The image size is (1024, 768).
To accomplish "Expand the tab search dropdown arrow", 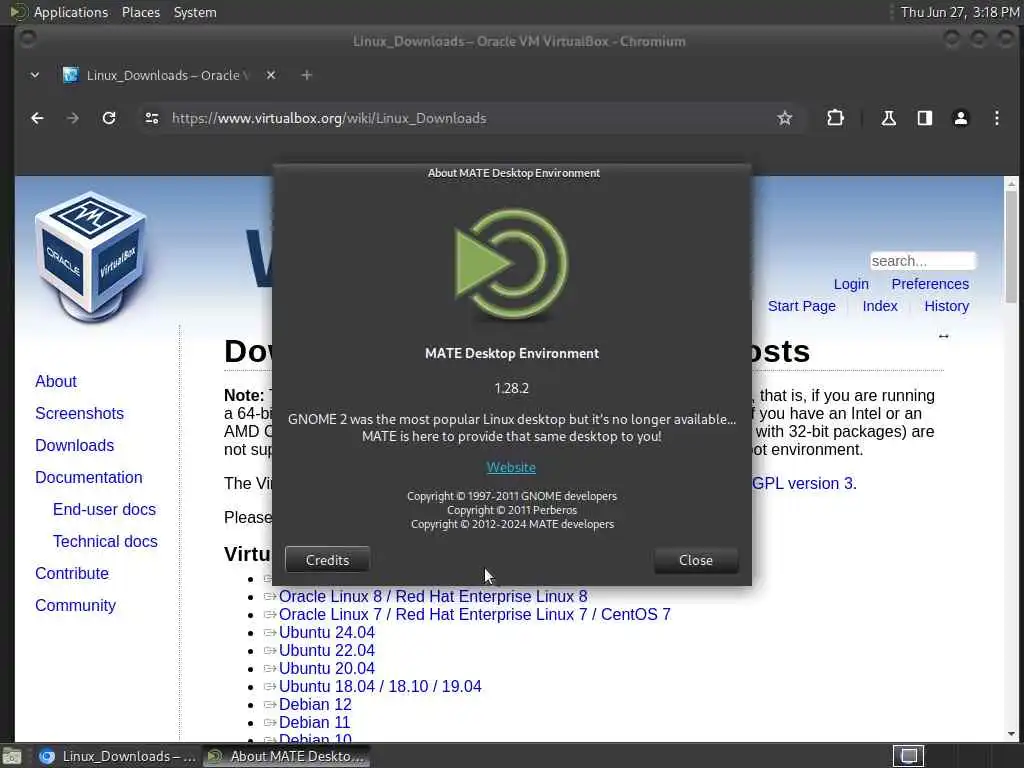I will pyautogui.click(x=35, y=75).
